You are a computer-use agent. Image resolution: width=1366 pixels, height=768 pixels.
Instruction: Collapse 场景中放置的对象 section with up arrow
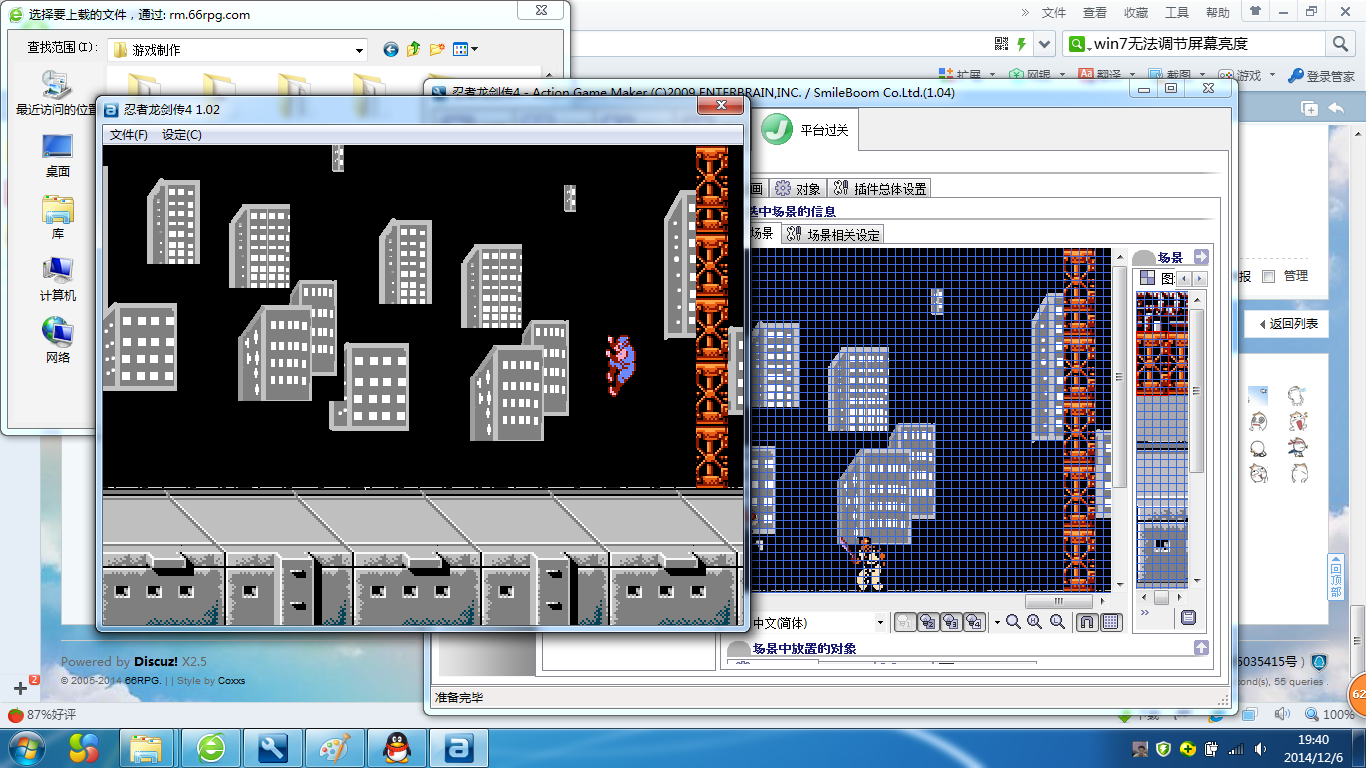[x=1201, y=648]
